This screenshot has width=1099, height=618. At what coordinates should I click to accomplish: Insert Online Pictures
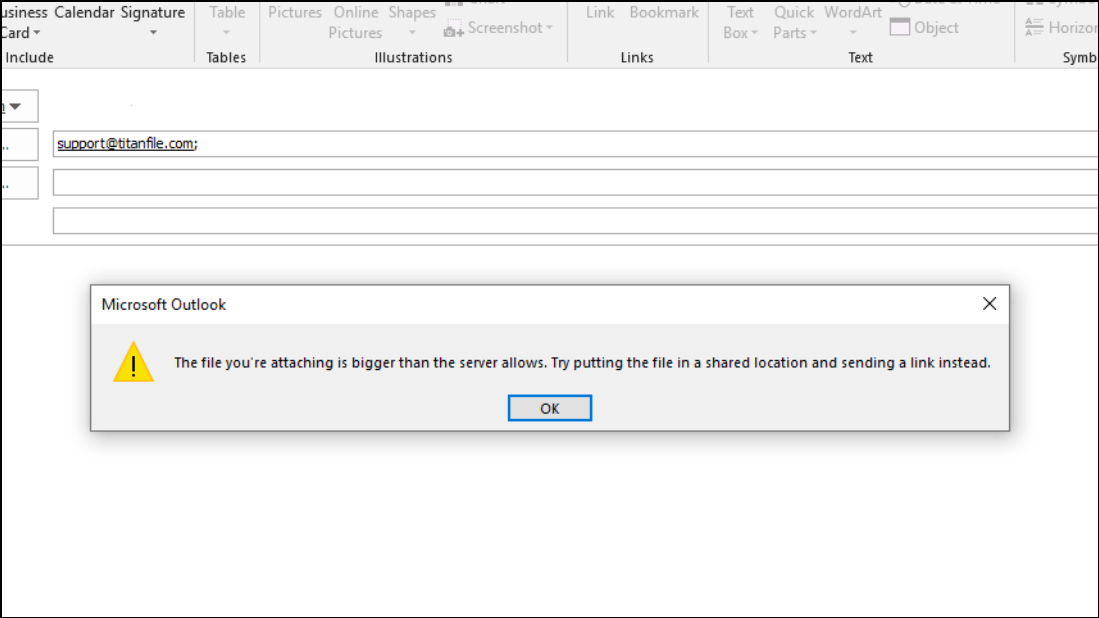point(355,22)
